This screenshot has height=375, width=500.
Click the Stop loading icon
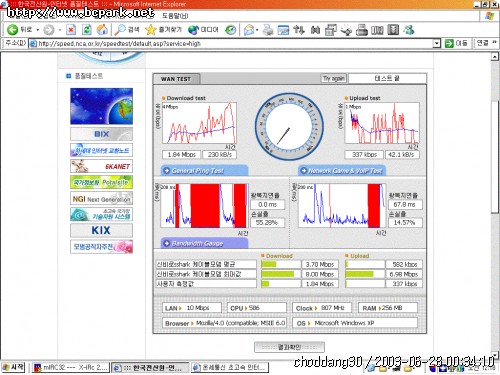71,30
